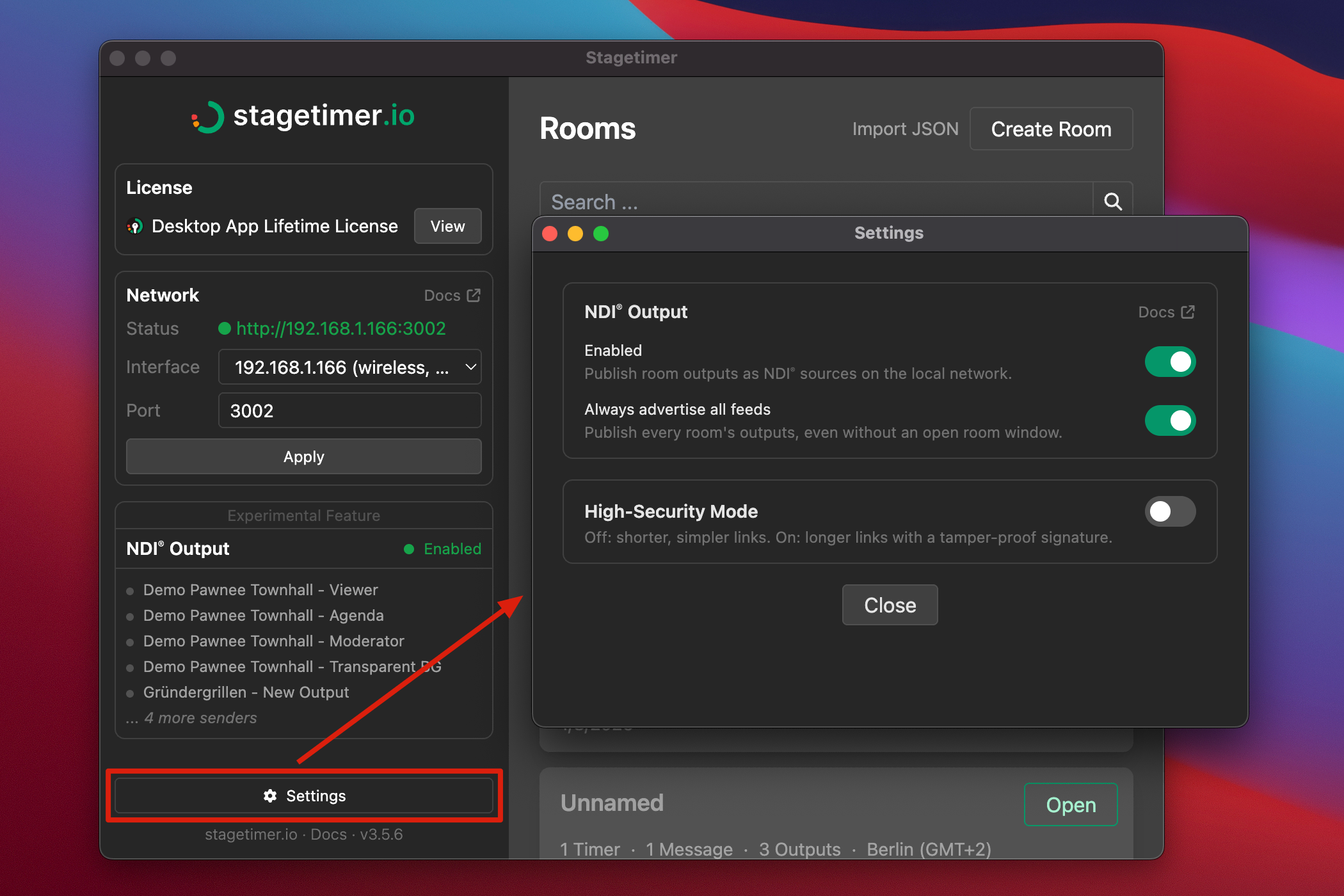Click v3.5.6 version text
Image resolution: width=1344 pixels, height=896 pixels.
coord(381,835)
